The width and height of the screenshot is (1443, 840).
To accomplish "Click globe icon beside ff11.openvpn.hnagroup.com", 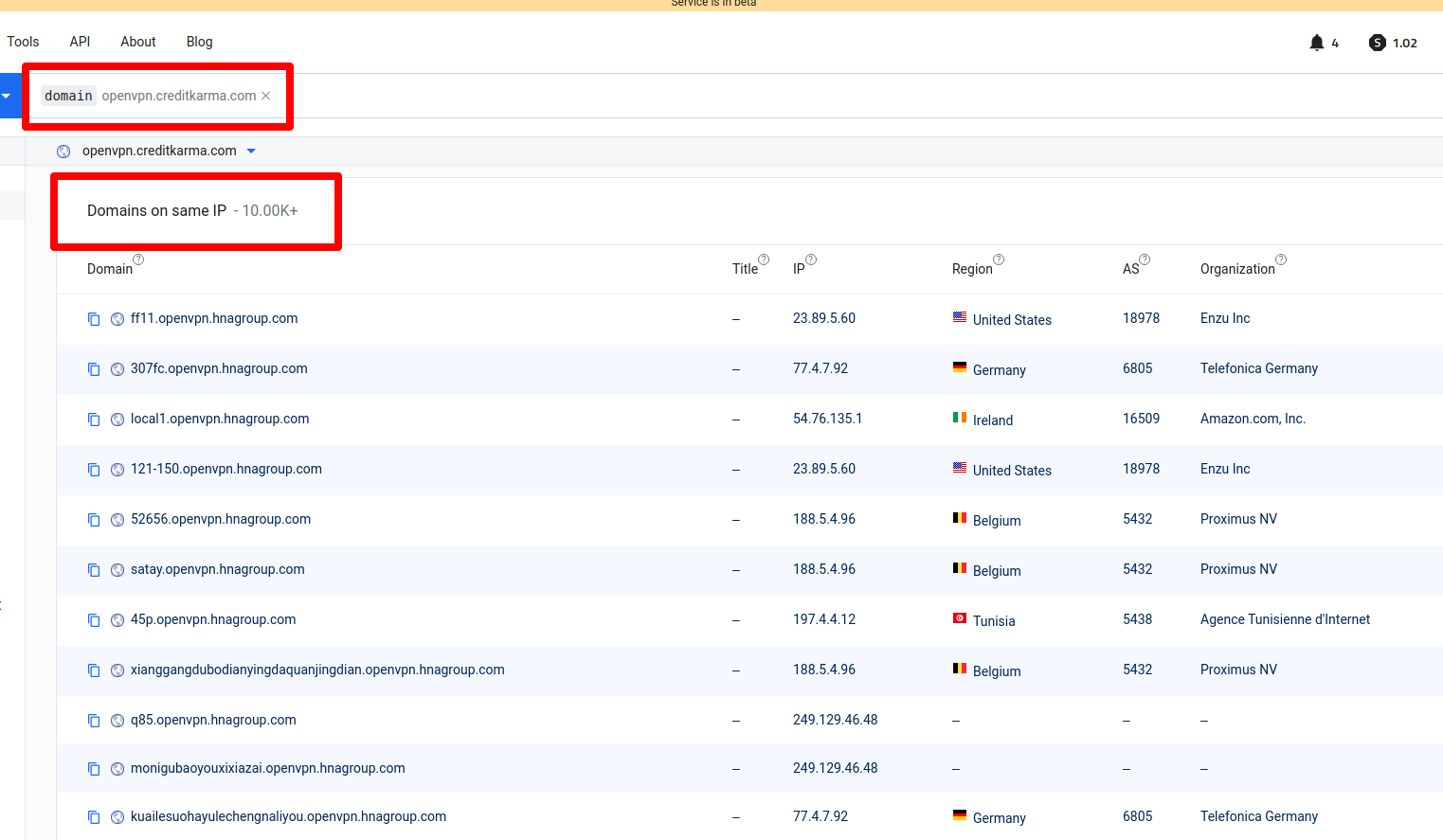I will [117, 319].
